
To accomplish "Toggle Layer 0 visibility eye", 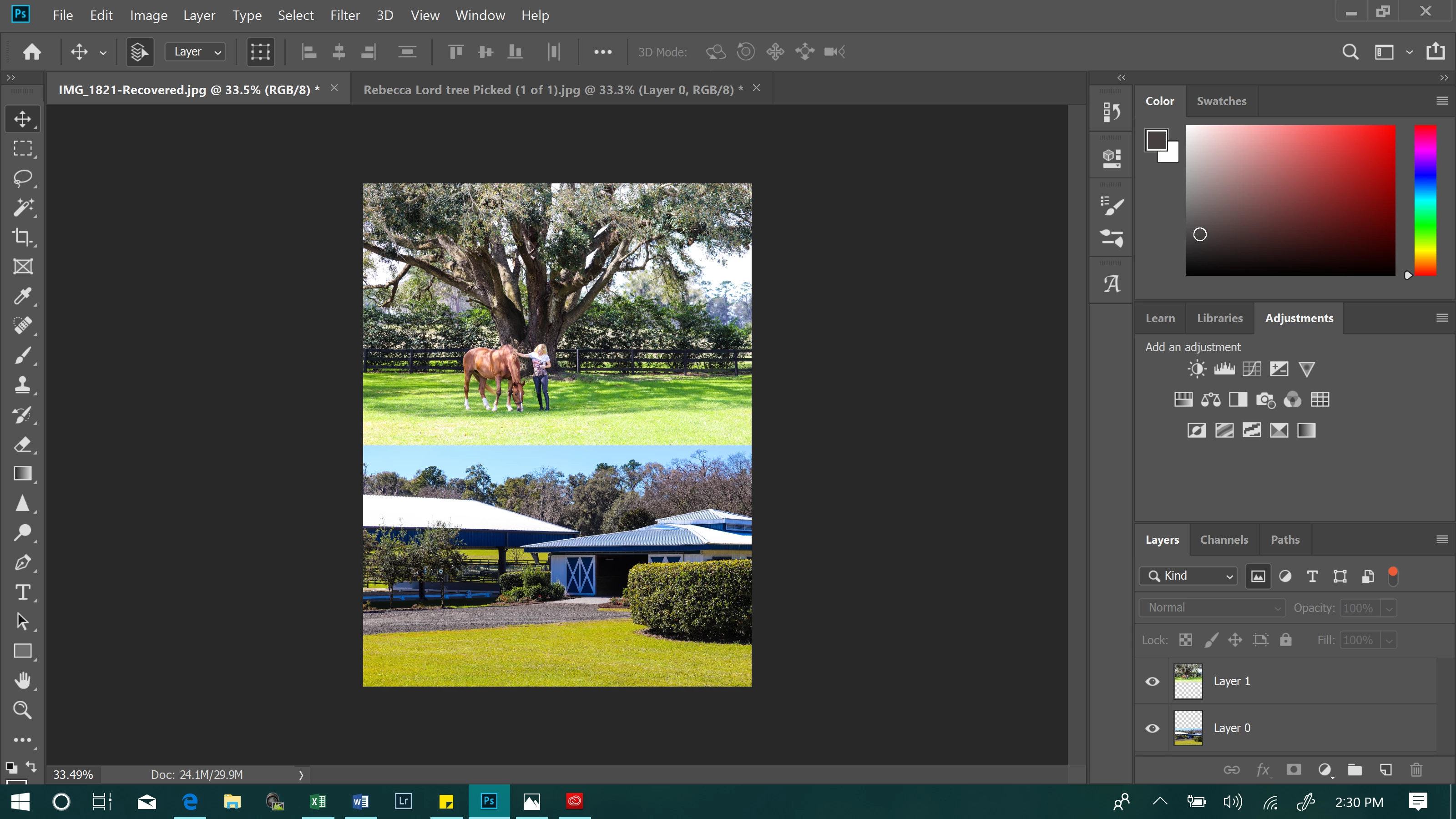I will 1152,728.
